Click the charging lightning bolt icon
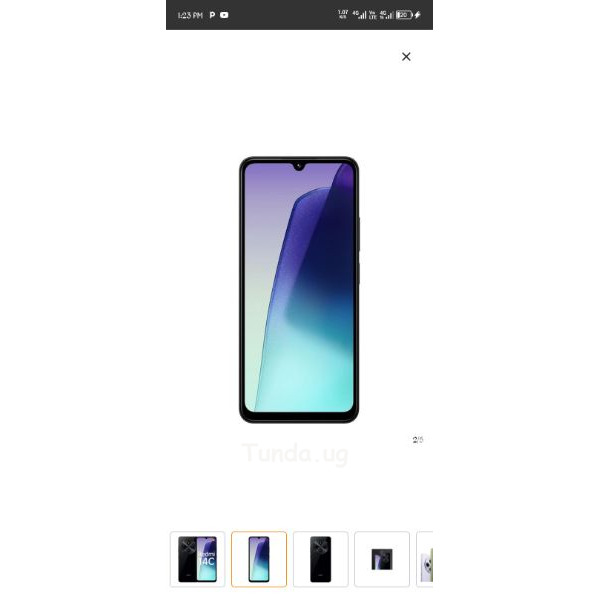The width and height of the screenshot is (600, 600). point(417,15)
